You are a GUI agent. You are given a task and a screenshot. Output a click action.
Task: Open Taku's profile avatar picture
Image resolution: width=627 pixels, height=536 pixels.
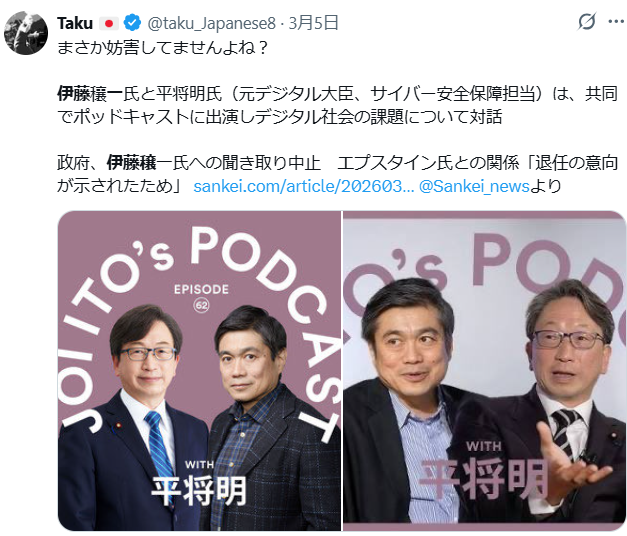[26, 33]
